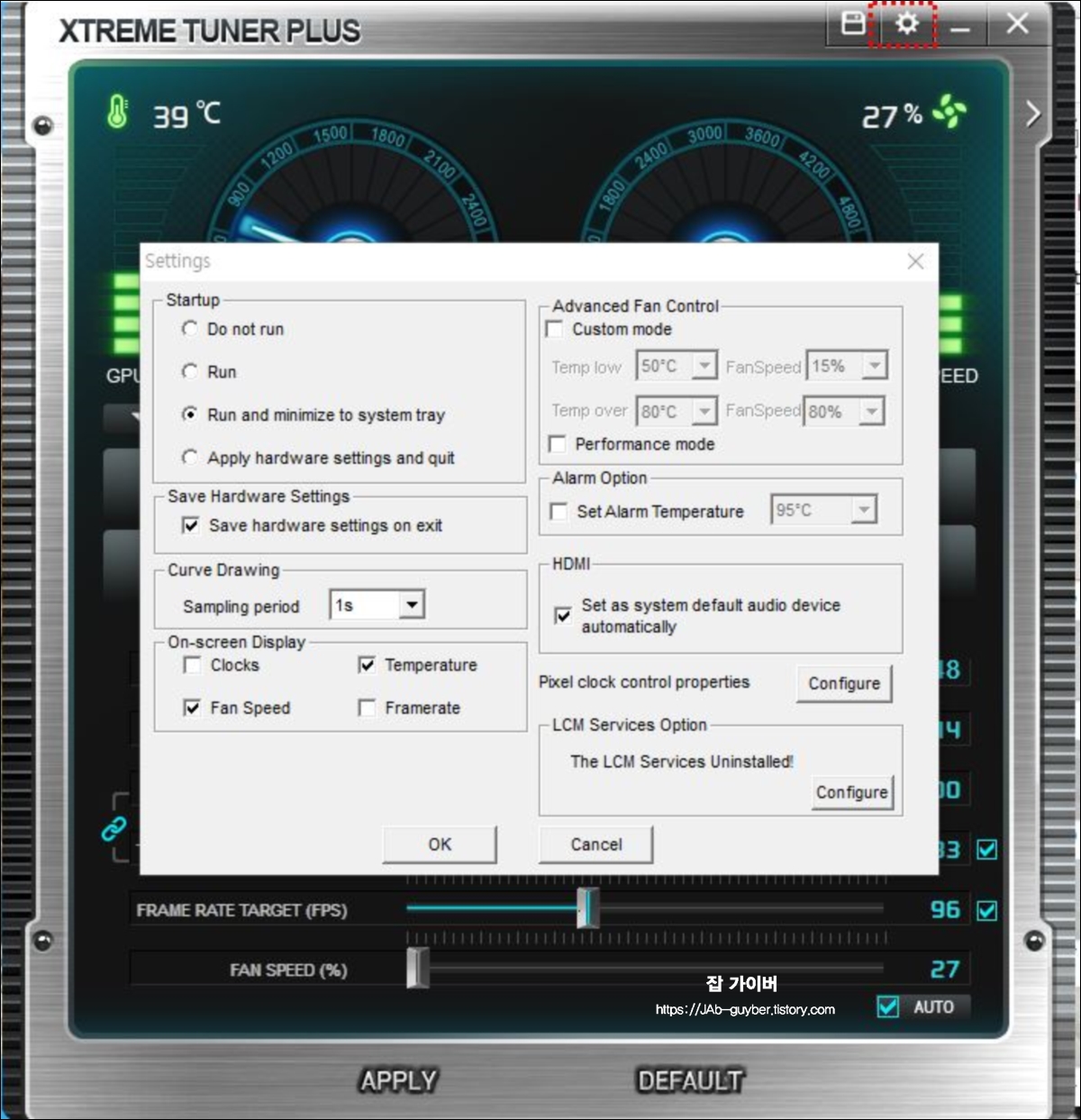
Task: Click the green fan icon
Action: point(949,112)
